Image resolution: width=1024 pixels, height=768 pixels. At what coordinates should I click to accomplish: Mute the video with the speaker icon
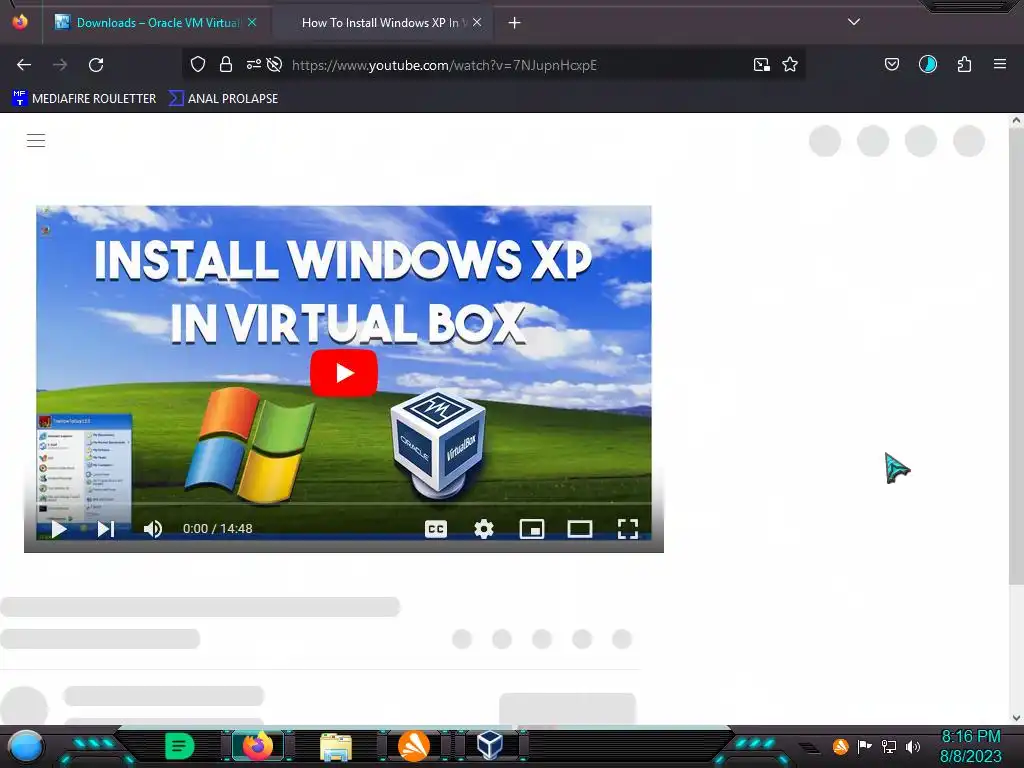153,529
